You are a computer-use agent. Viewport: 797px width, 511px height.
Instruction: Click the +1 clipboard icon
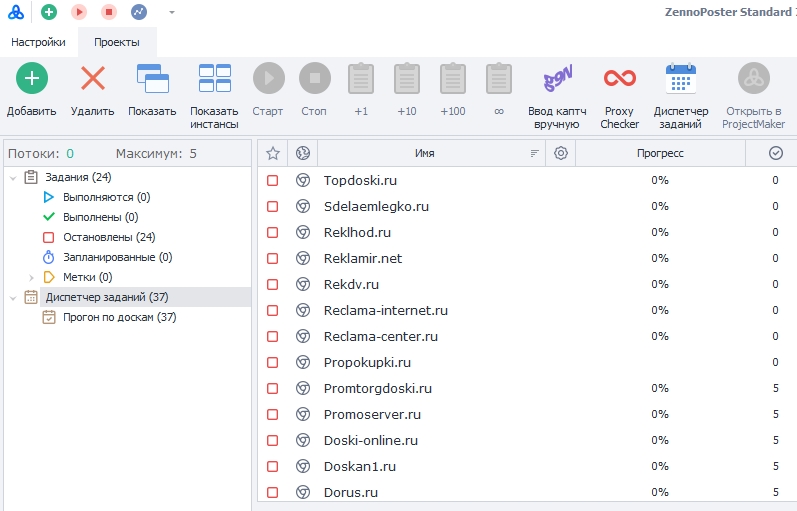(x=361, y=78)
